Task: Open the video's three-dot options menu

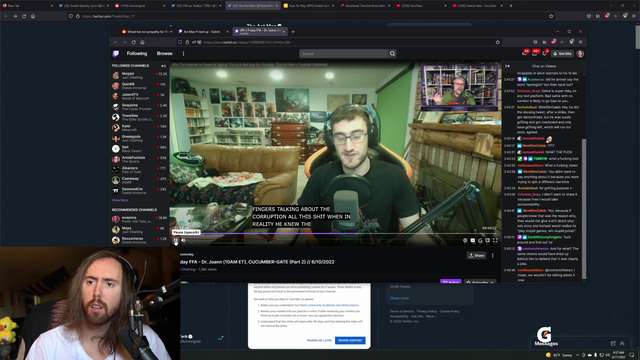Action: (493, 256)
